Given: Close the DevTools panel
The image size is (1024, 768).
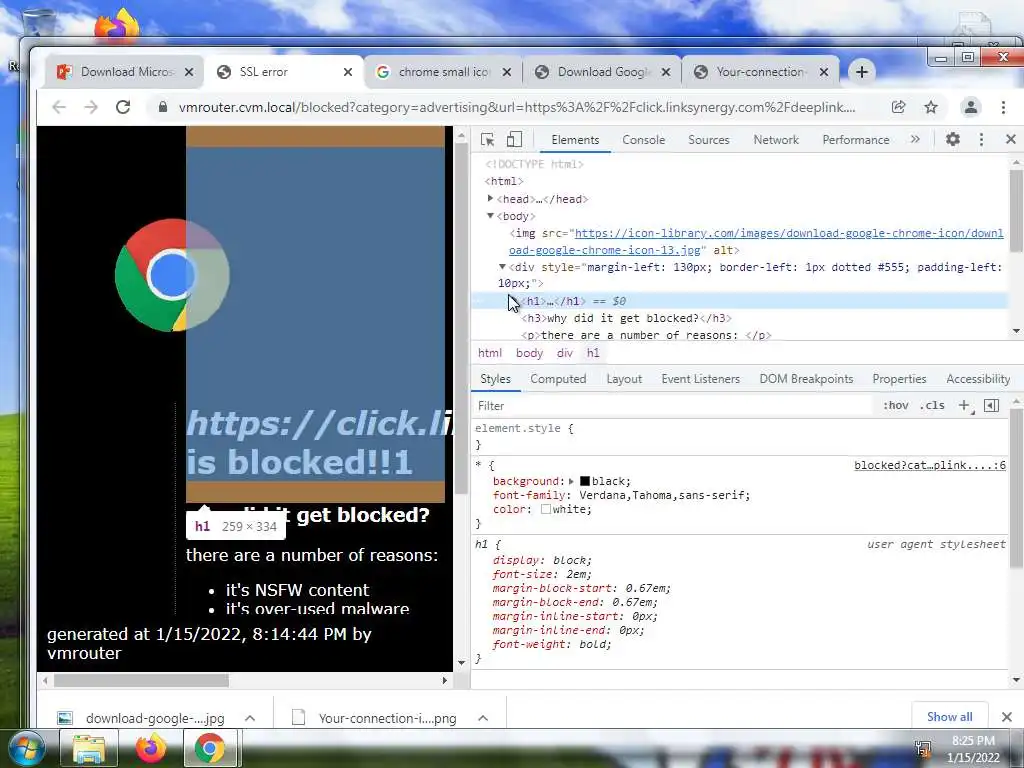Looking at the screenshot, I should (x=1011, y=139).
